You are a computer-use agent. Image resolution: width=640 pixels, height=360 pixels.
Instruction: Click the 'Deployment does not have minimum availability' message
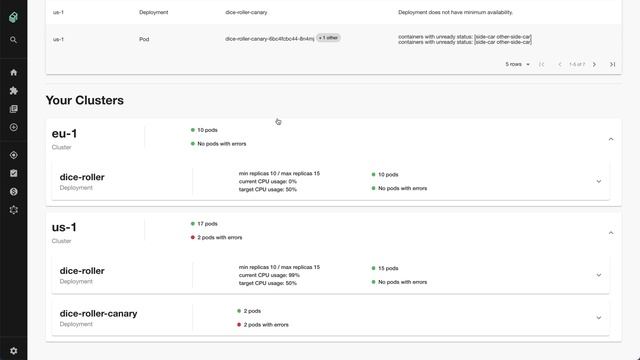pyautogui.click(x=456, y=12)
